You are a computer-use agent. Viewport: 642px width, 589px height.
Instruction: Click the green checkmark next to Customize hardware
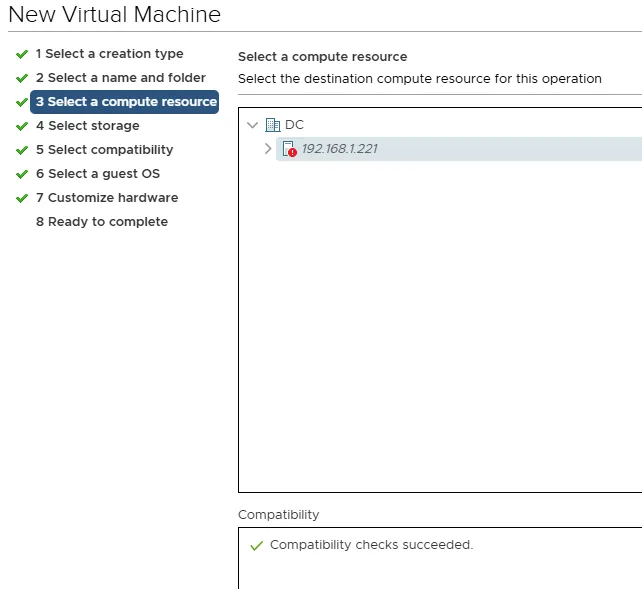[22, 198]
